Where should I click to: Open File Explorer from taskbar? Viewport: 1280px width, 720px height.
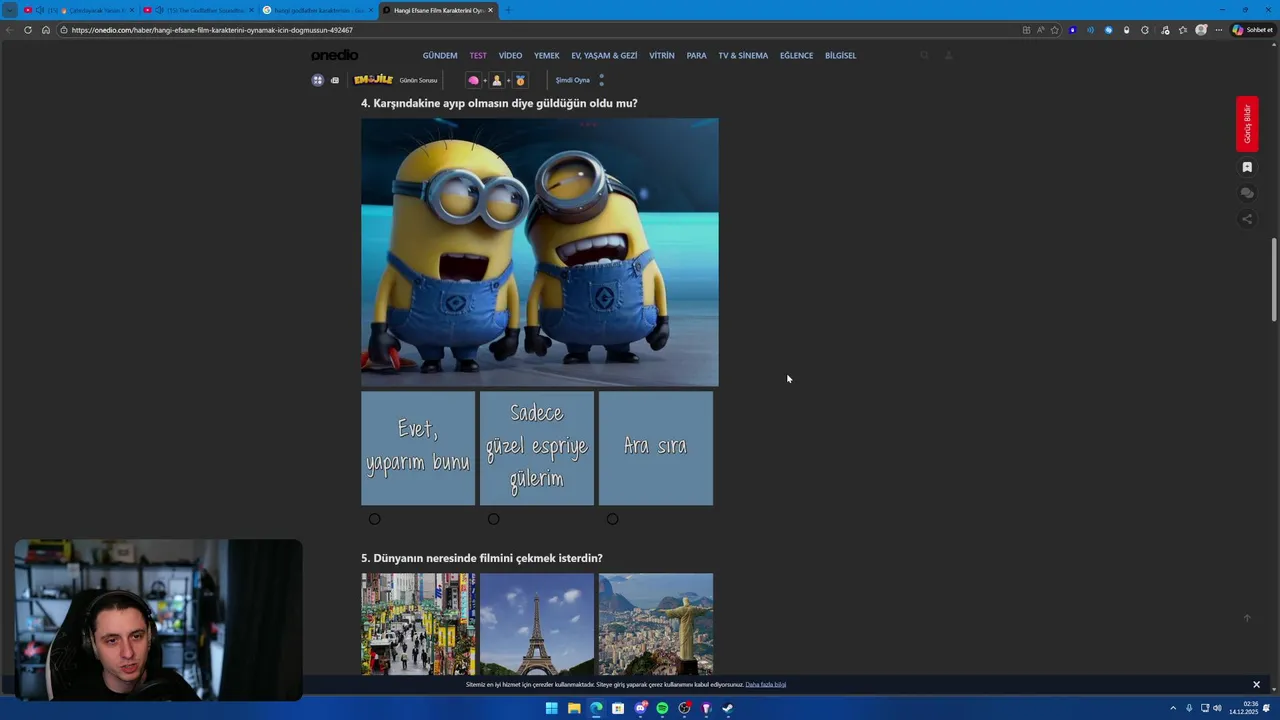(574, 708)
